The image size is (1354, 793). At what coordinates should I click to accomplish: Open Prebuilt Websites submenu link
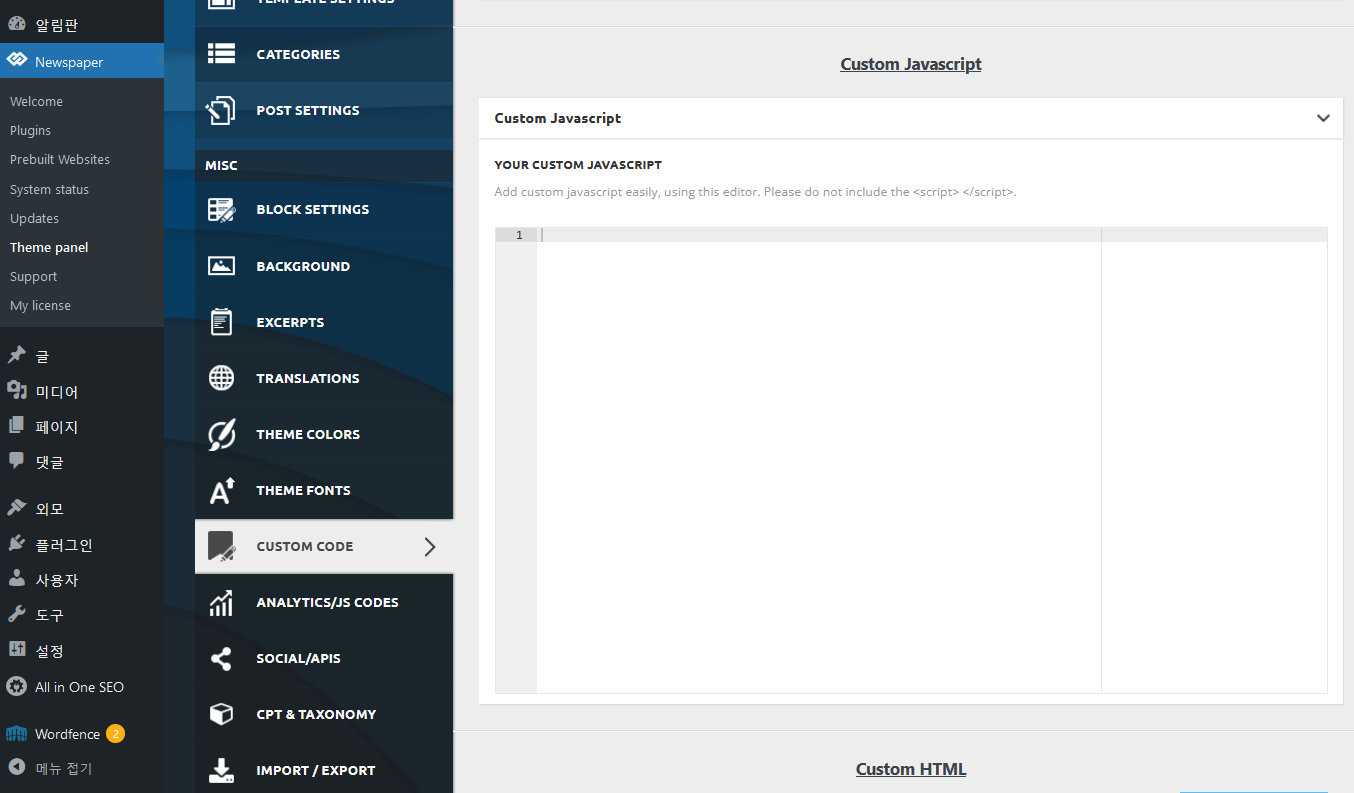click(x=60, y=159)
